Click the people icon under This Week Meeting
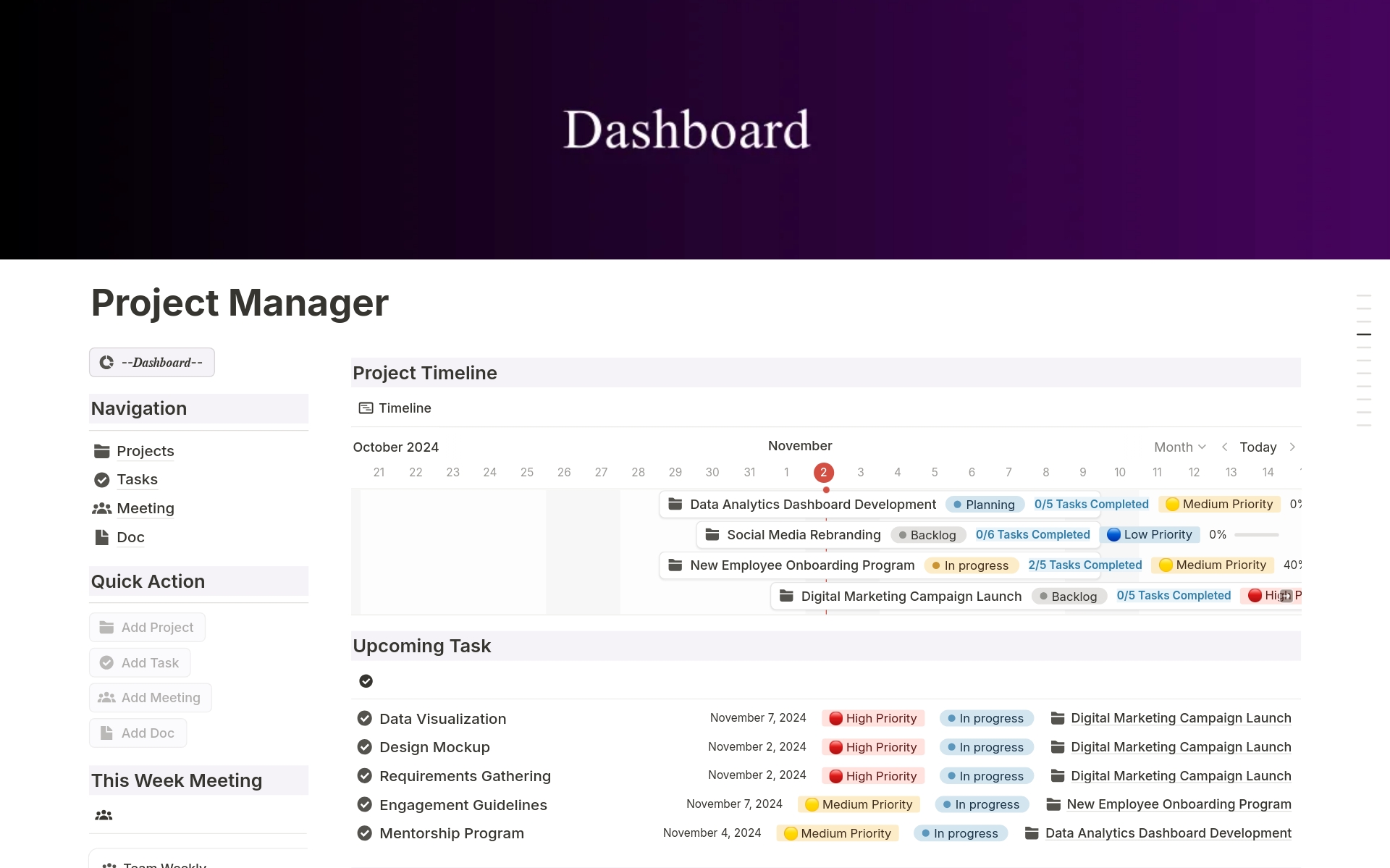The image size is (1390, 868). [104, 815]
